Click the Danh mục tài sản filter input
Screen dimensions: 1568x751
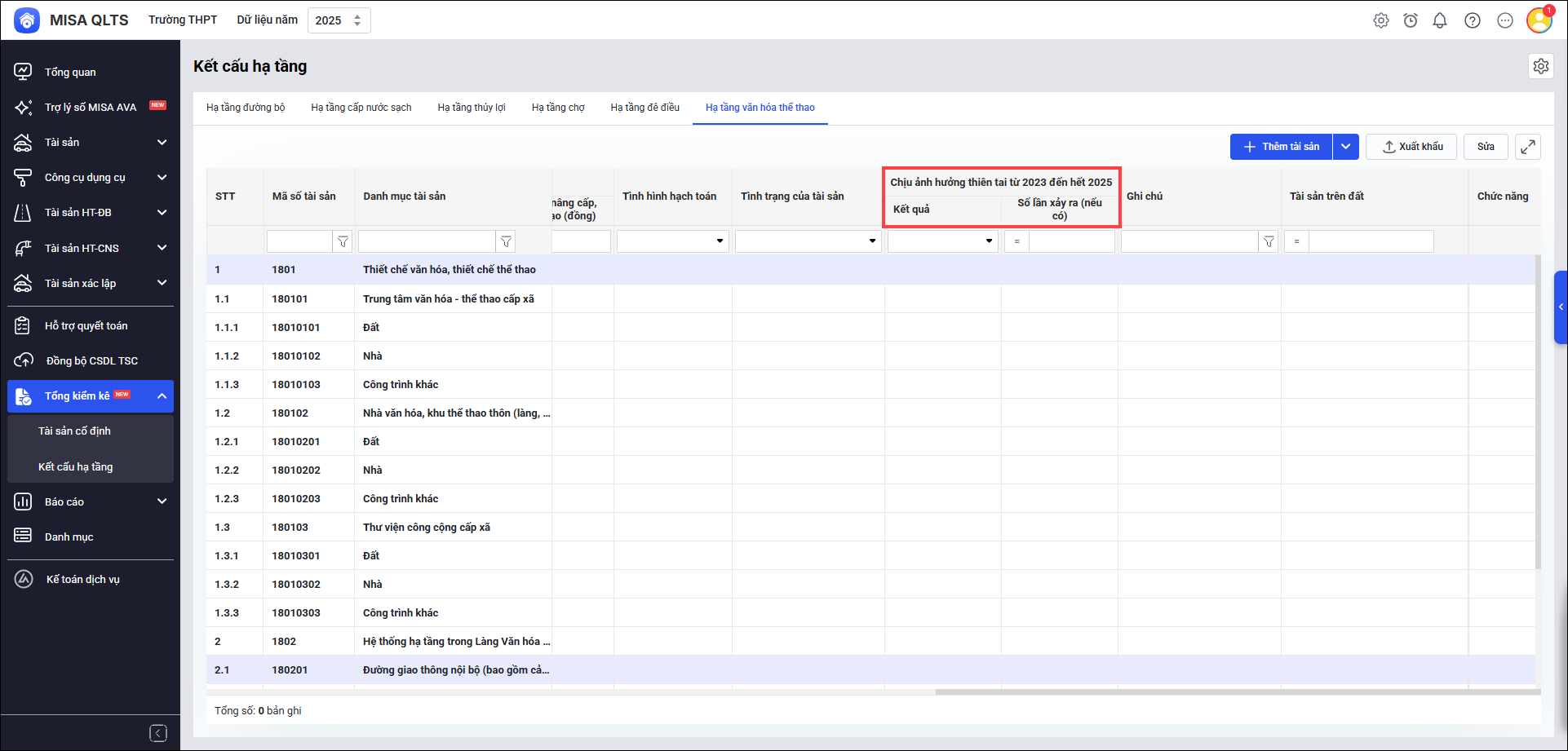pos(427,241)
